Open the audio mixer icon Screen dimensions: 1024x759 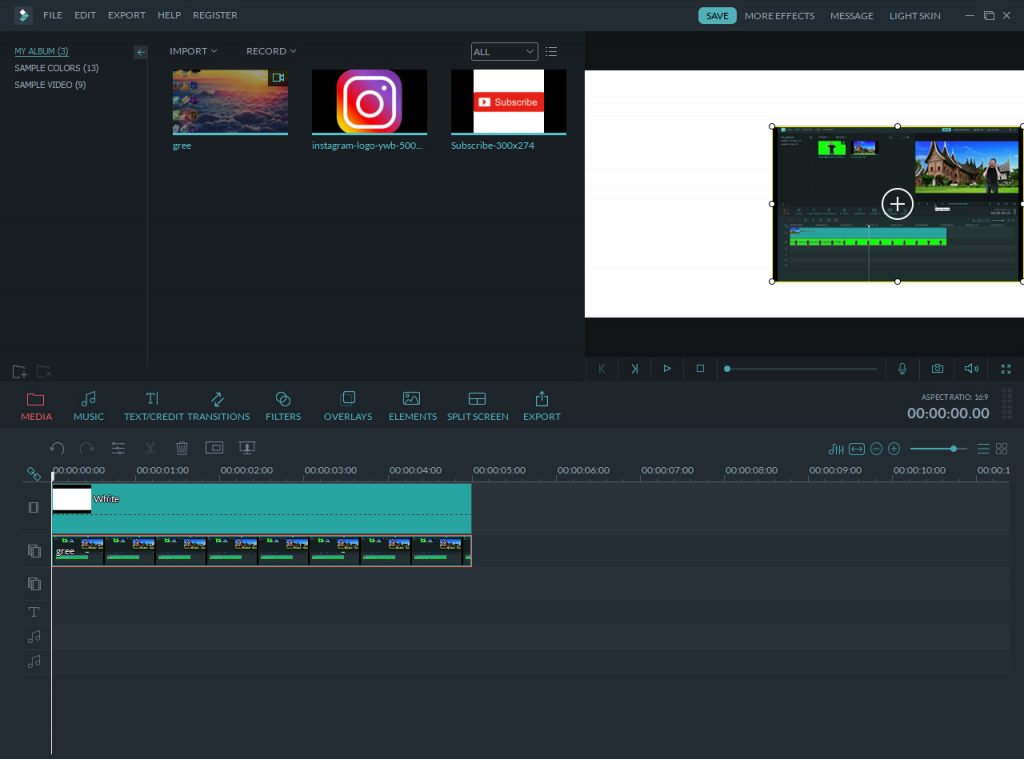click(x=836, y=449)
